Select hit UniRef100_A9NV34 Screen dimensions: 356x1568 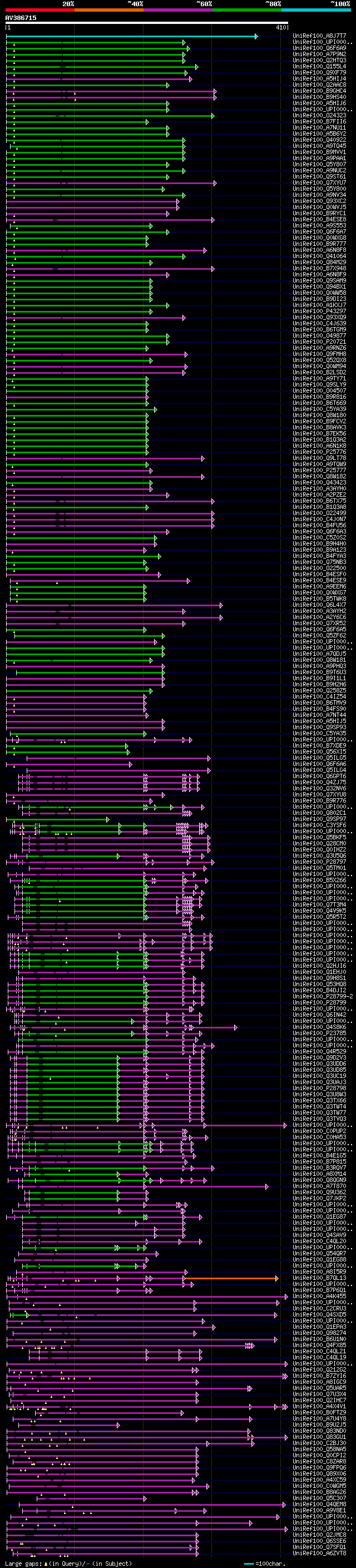click(x=319, y=195)
